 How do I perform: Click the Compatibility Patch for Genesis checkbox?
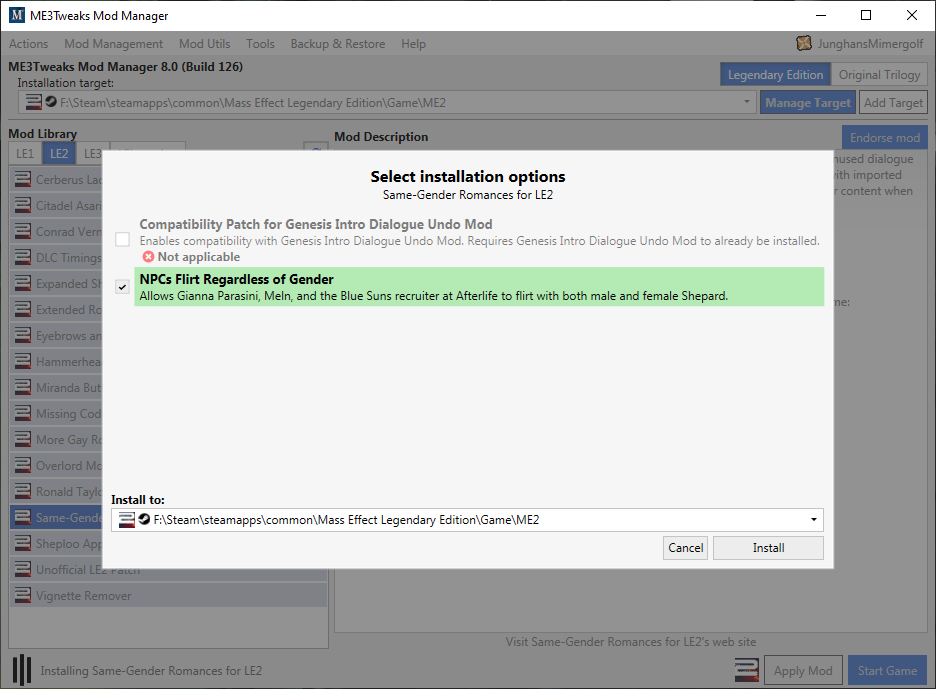pos(122,240)
